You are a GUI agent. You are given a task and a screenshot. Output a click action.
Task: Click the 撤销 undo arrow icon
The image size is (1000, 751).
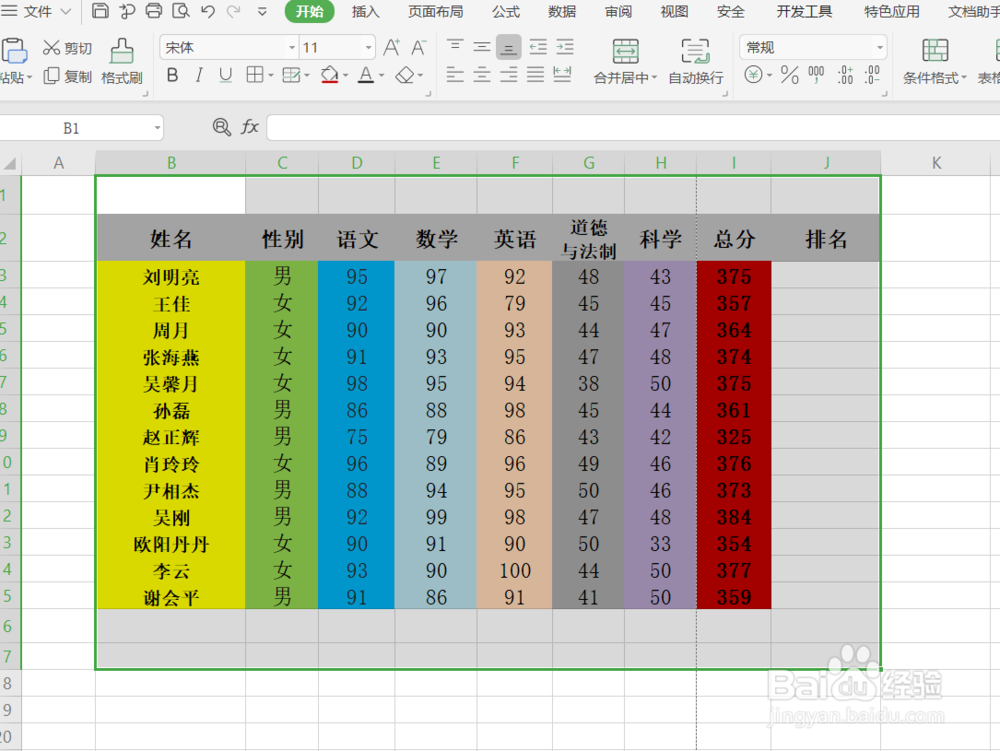(x=208, y=11)
